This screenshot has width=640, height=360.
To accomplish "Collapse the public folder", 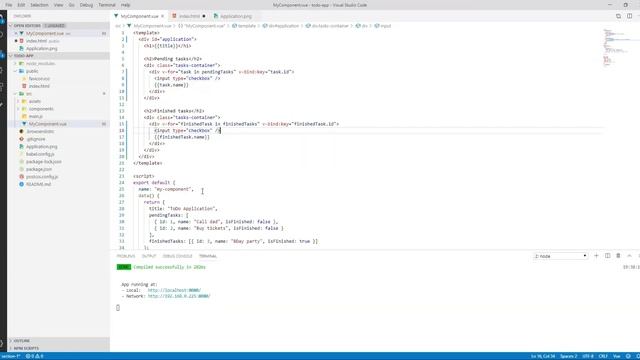I will tap(16, 71).
